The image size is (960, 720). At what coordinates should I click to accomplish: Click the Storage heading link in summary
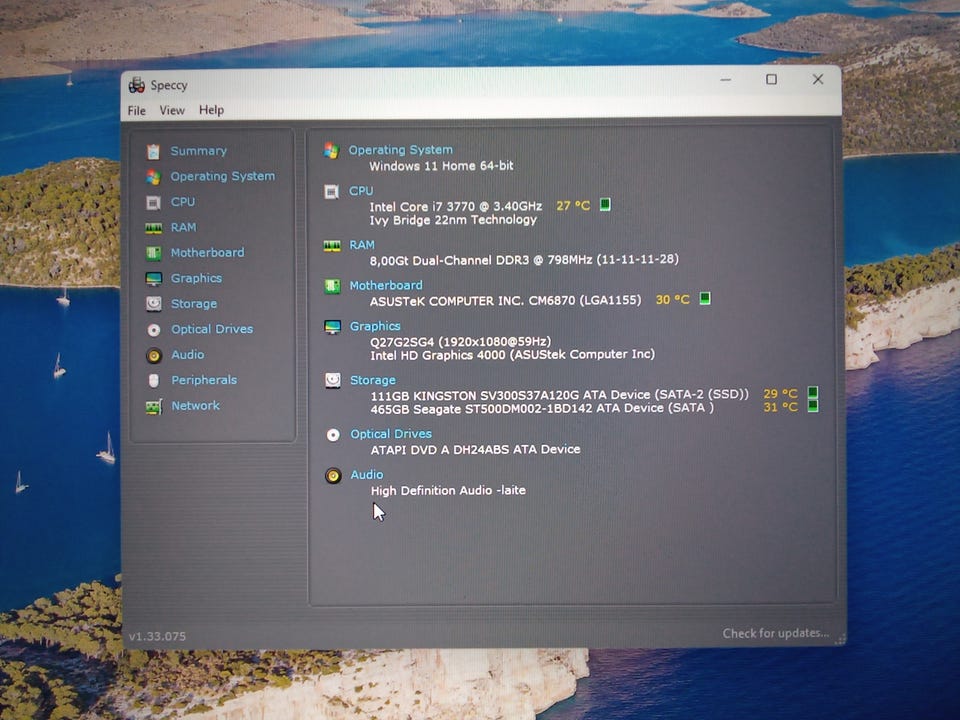[x=373, y=380]
